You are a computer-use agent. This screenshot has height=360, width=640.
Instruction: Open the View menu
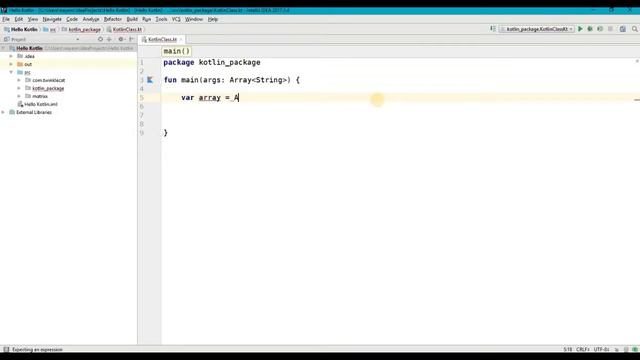tap(33, 19)
